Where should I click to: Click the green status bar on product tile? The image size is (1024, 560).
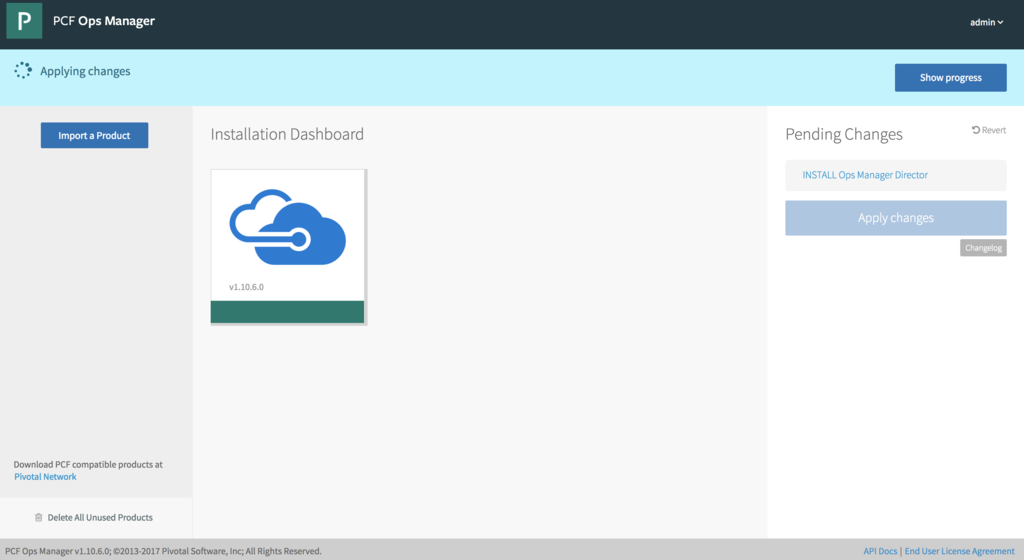(x=288, y=312)
